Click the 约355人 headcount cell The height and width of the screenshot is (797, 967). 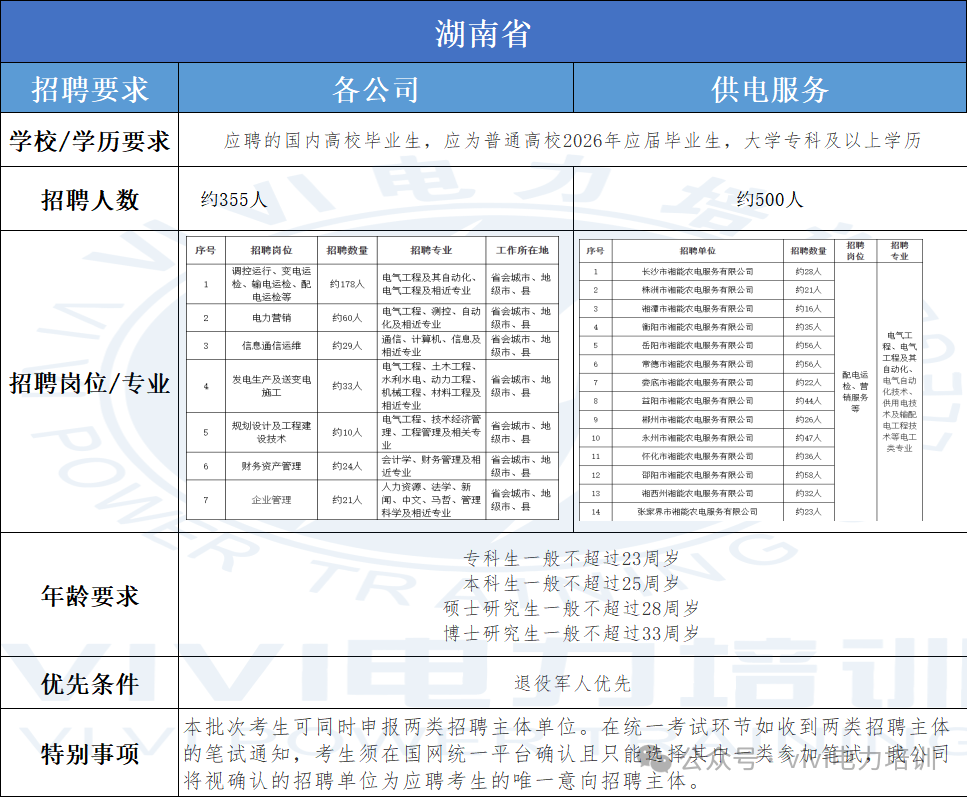[x=234, y=200]
